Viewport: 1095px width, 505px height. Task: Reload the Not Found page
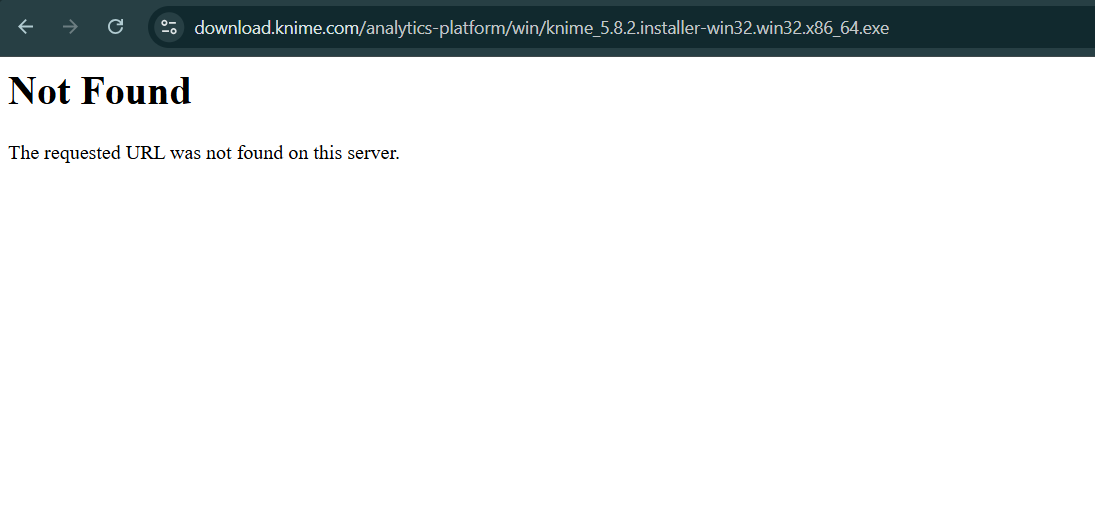click(115, 27)
